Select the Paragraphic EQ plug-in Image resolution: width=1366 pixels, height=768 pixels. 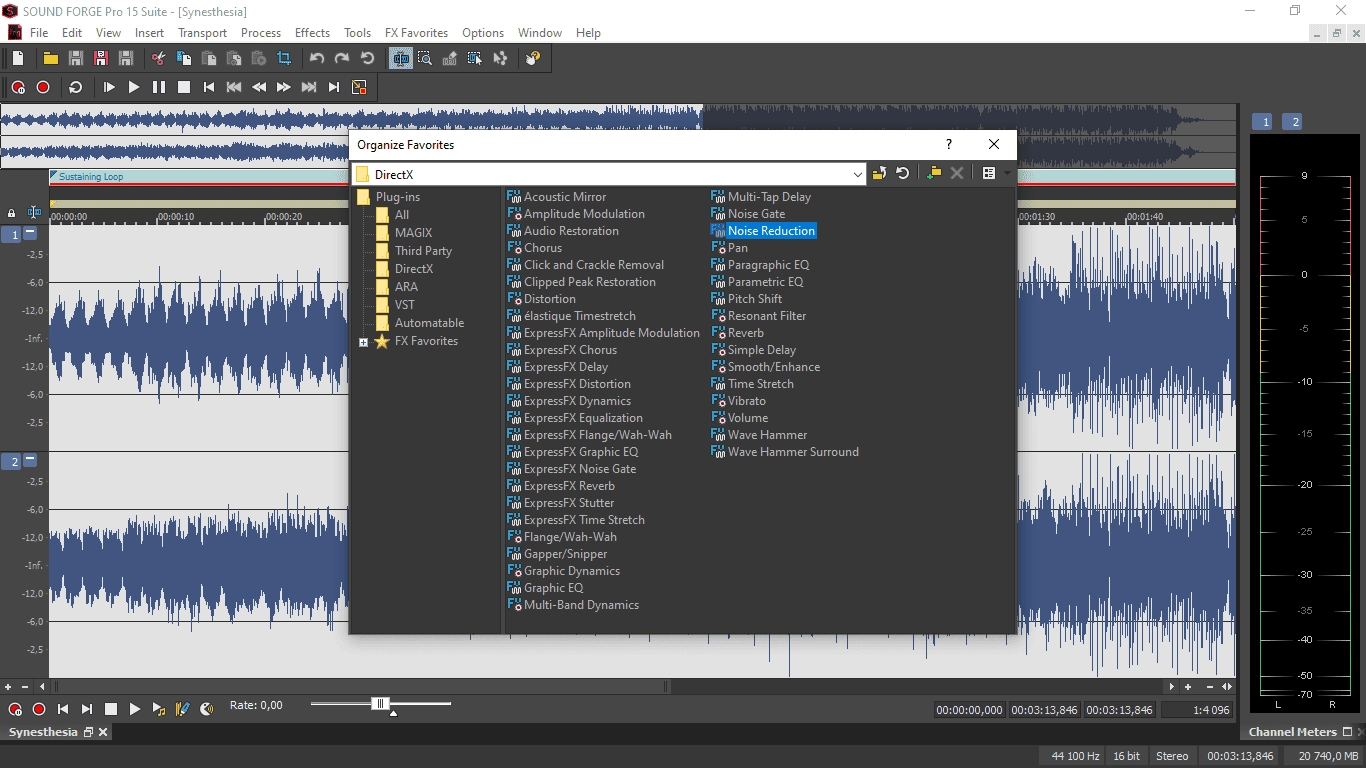(x=760, y=265)
